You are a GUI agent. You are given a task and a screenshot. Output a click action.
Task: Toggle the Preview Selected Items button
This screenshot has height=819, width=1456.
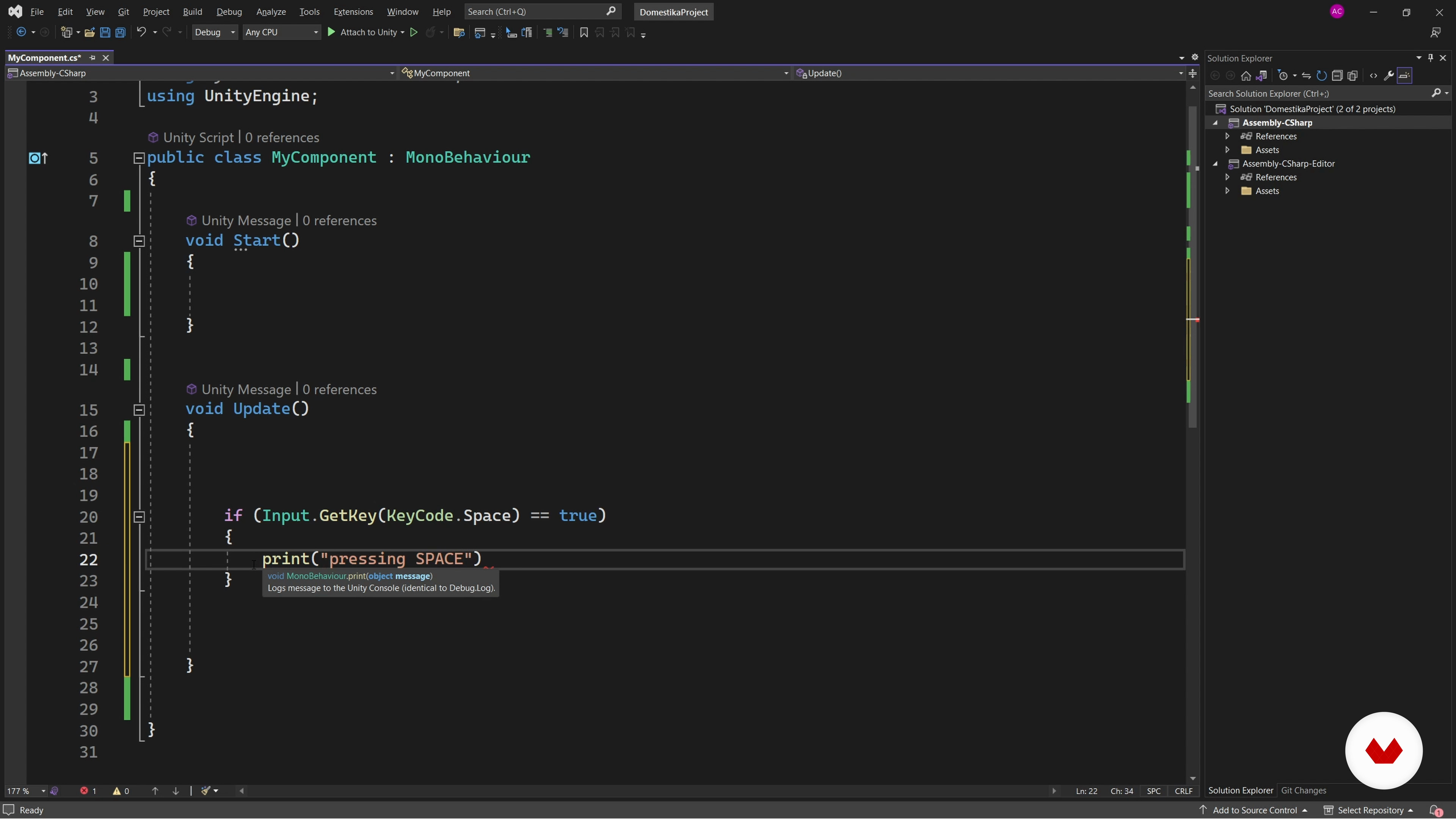point(1404,76)
